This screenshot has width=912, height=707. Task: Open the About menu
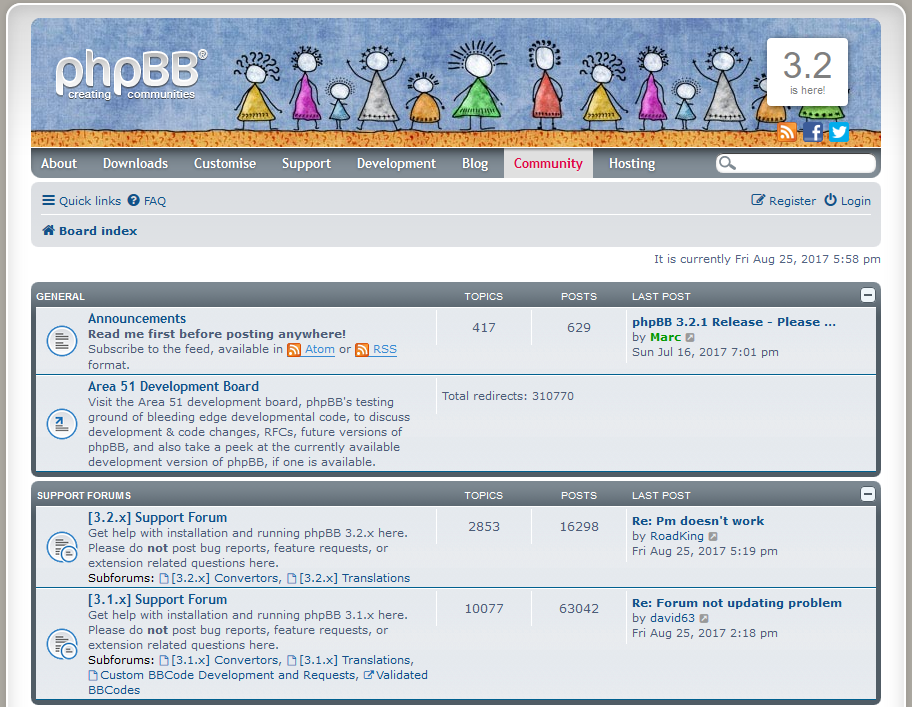click(59, 163)
